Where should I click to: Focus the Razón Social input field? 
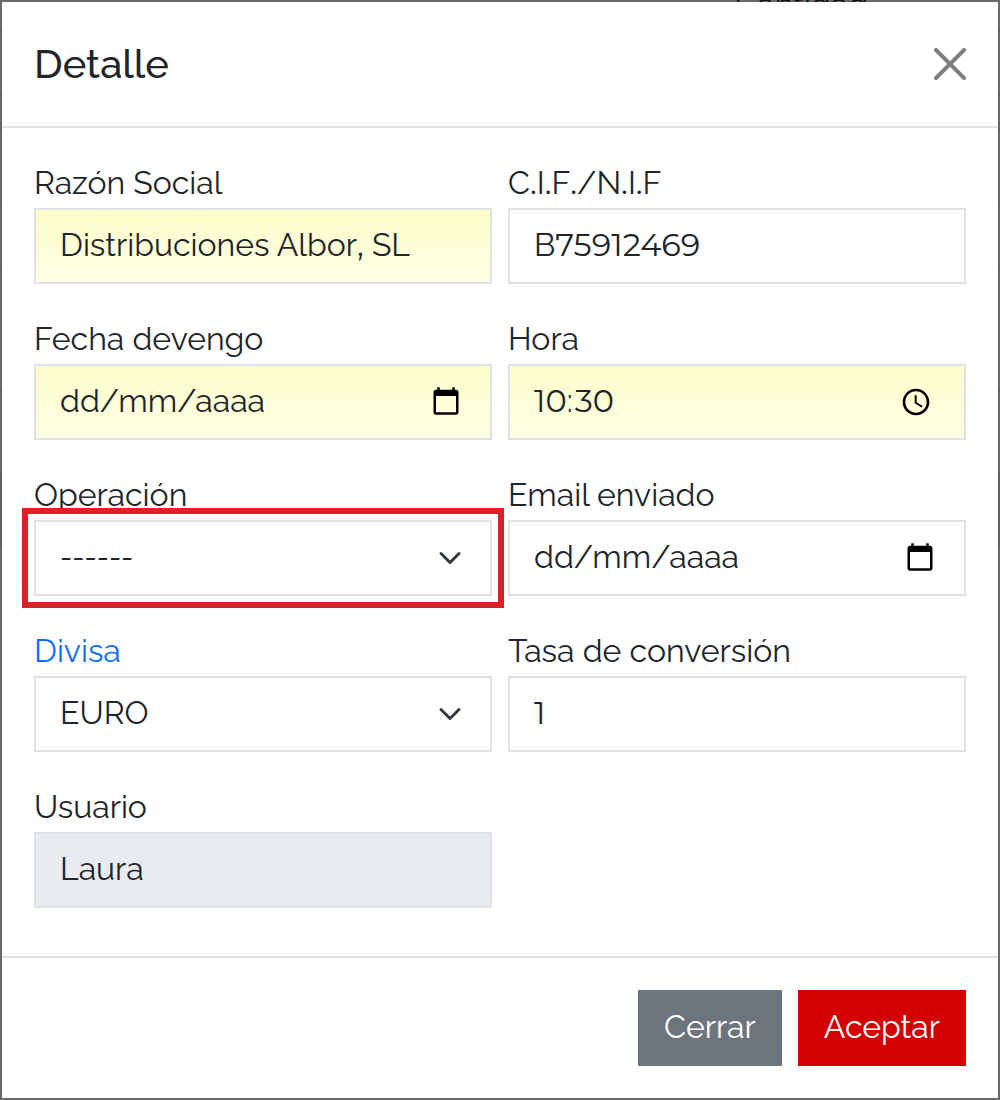[263, 246]
